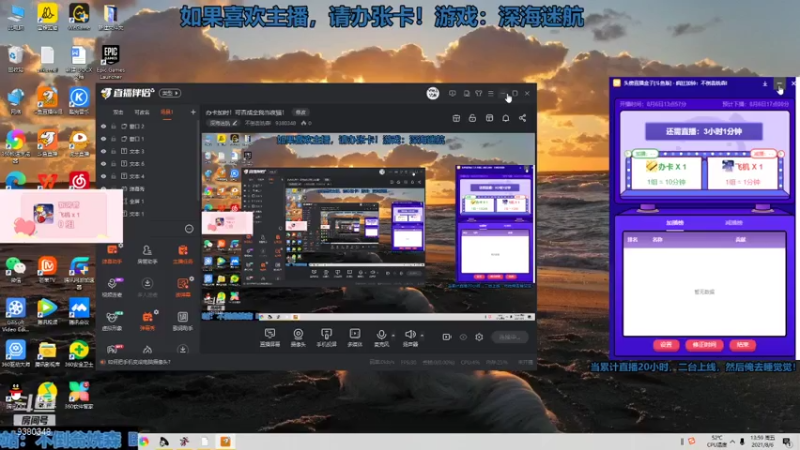Click the 飞机 X 1 reduce-time card
The width and height of the screenshot is (800, 450).
742,173
